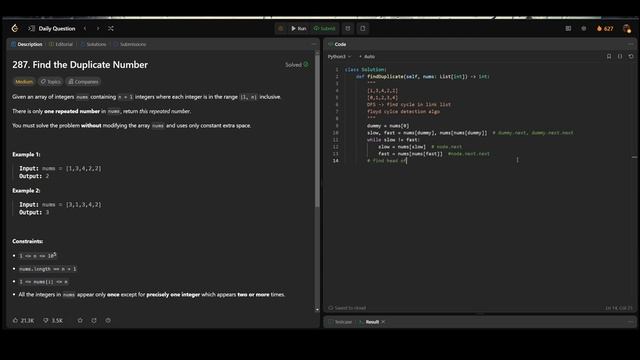
Task: Click the Auto indicator in the editor
Action: pyautogui.click(x=367, y=56)
